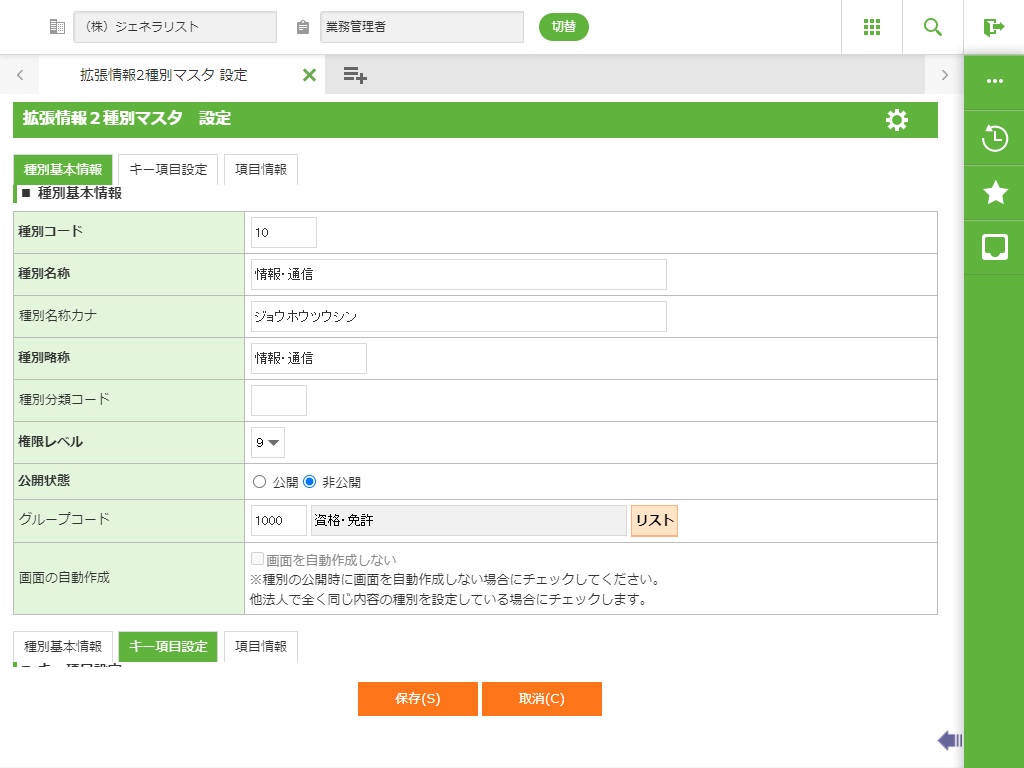Switch to the top キー項目設定 tab

pos(168,169)
